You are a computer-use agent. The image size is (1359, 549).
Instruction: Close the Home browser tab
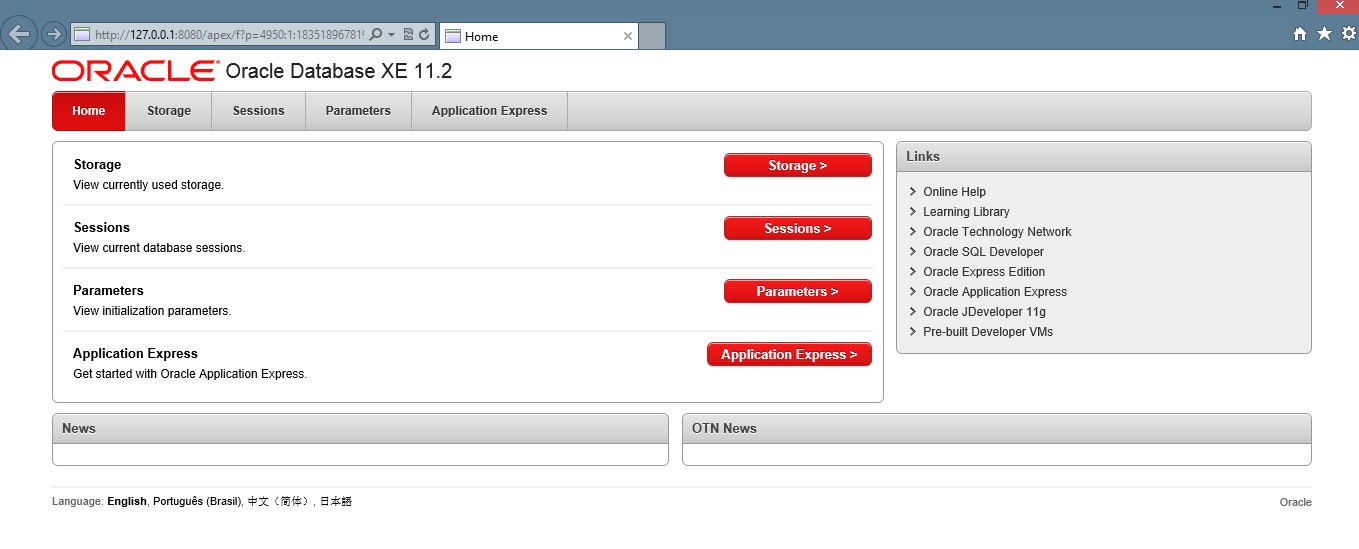pyautogui.click(x=628, y=36)
